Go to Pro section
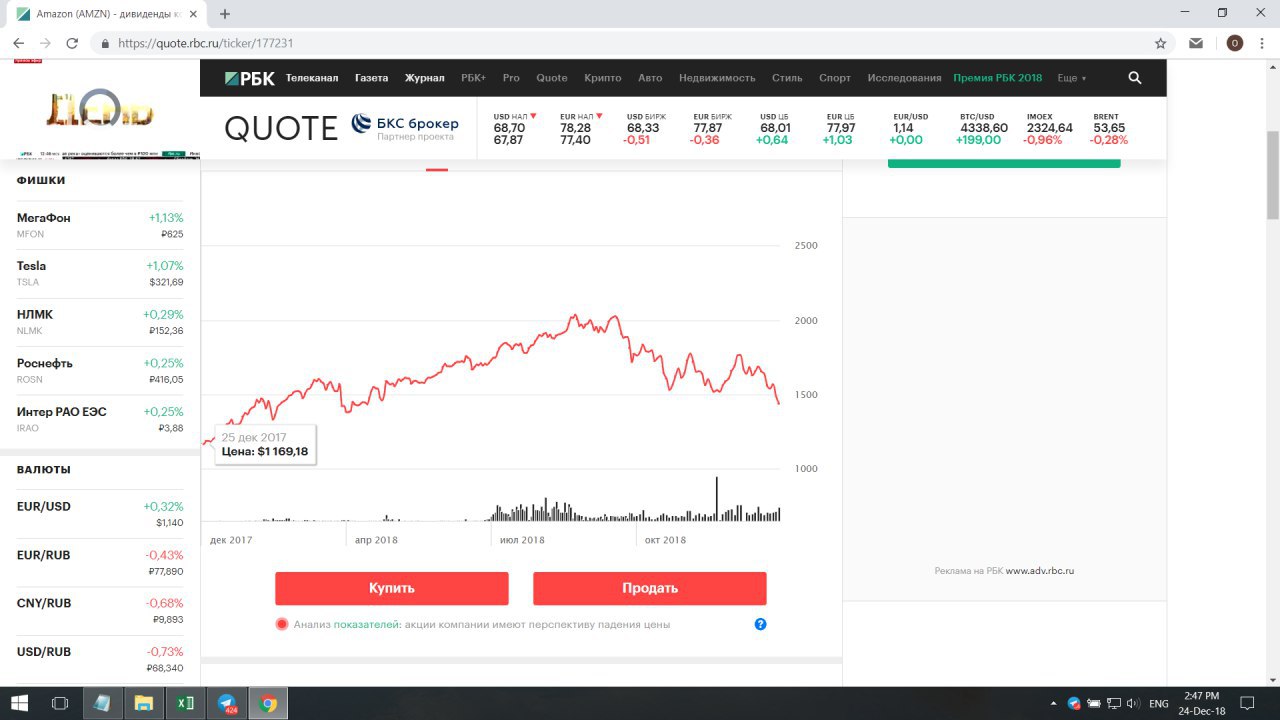Viewport: 1280px width, 720px height. pyautogui.click(x=511, y=78)
